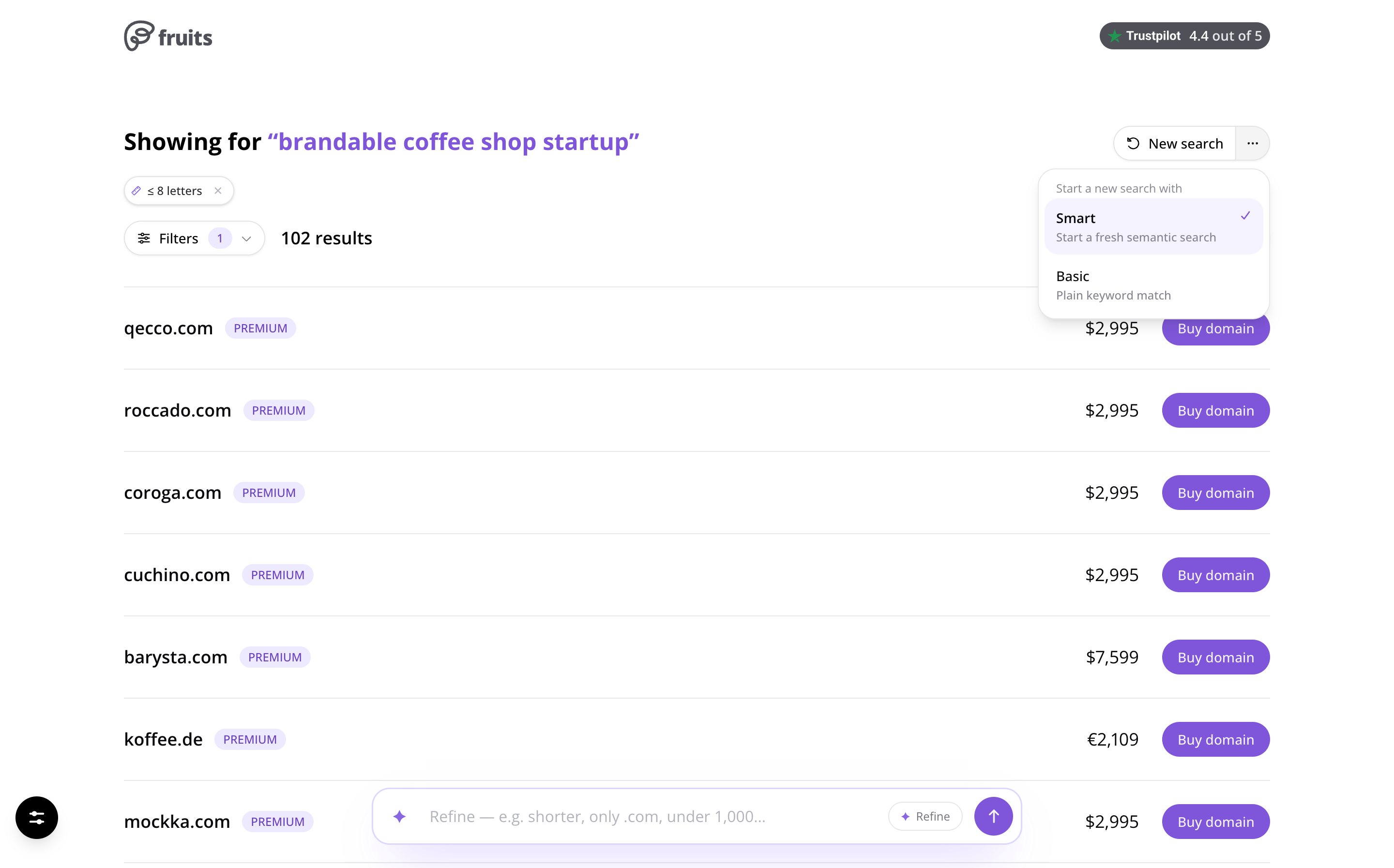
Task: Select the Basic keyword match option
Action: (1153, 285)
